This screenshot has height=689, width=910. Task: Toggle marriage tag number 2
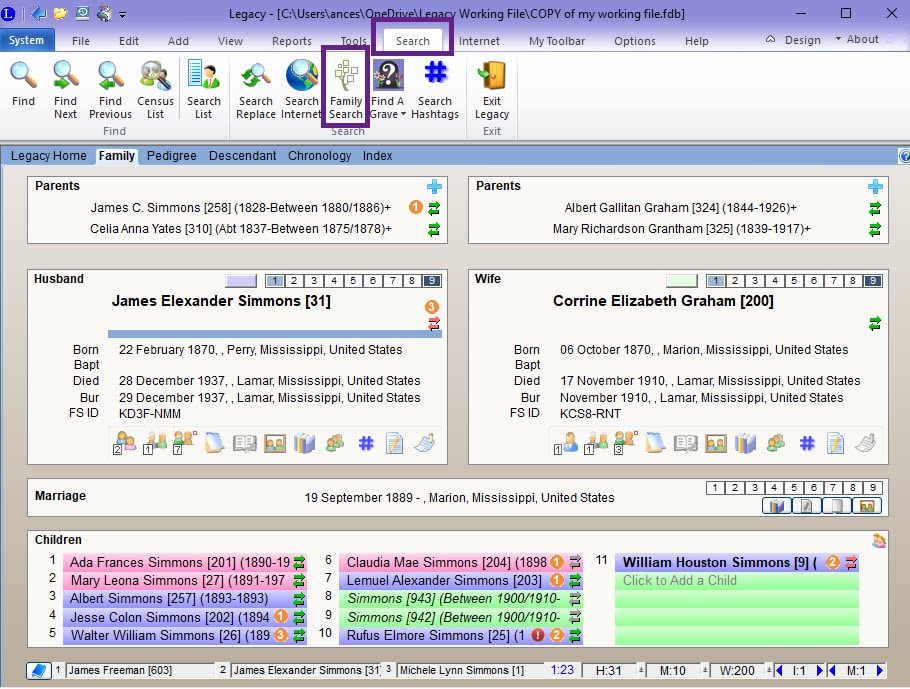[735, 488]
